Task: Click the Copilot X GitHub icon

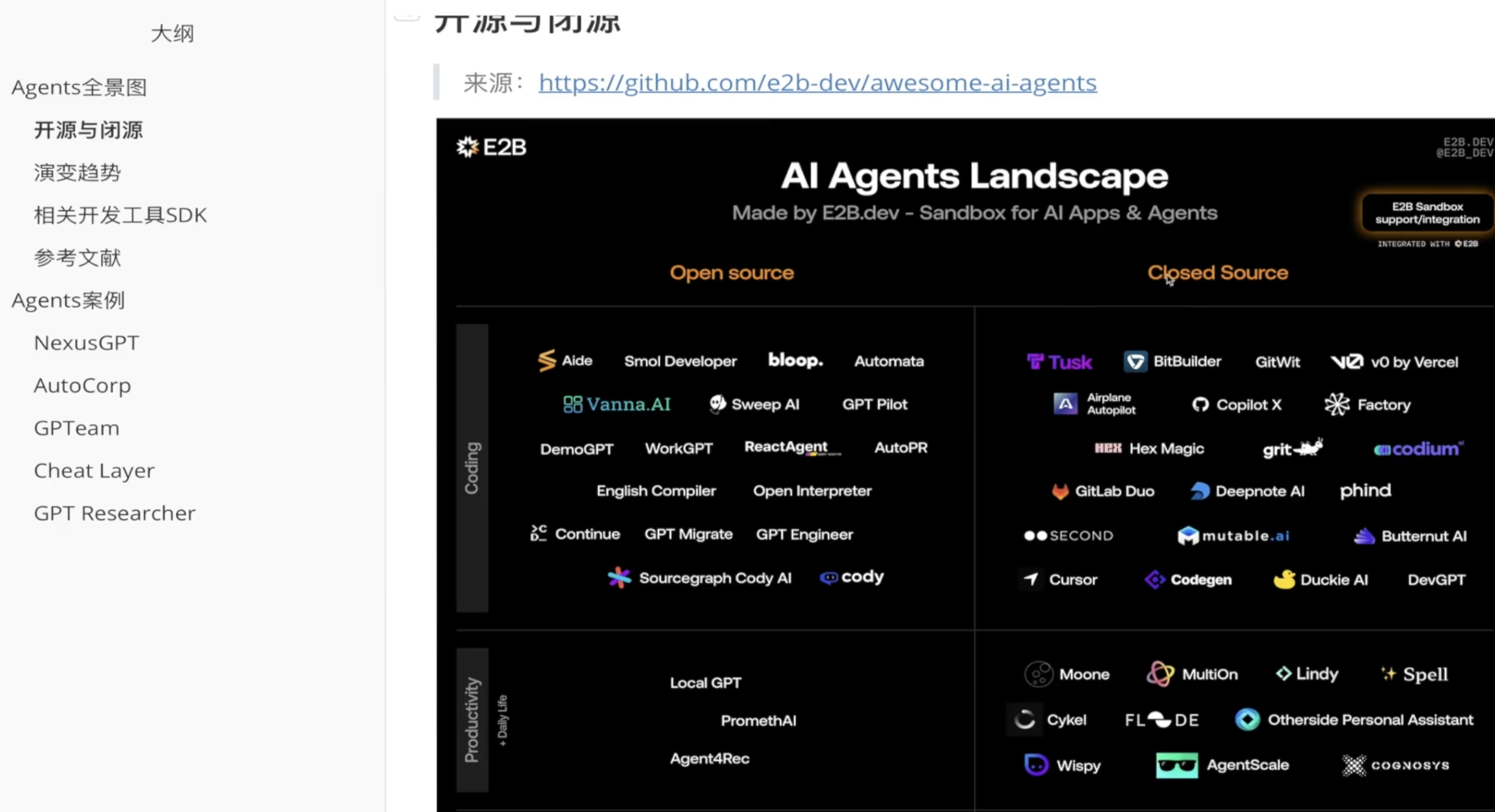Action: tap(1200, 405)
